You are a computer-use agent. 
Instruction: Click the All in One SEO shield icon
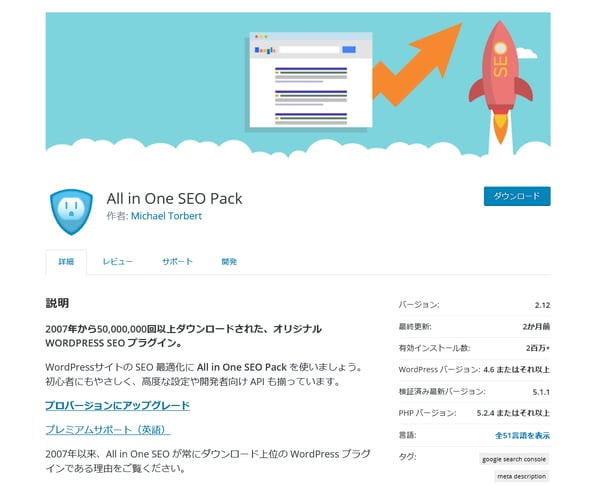71,207
